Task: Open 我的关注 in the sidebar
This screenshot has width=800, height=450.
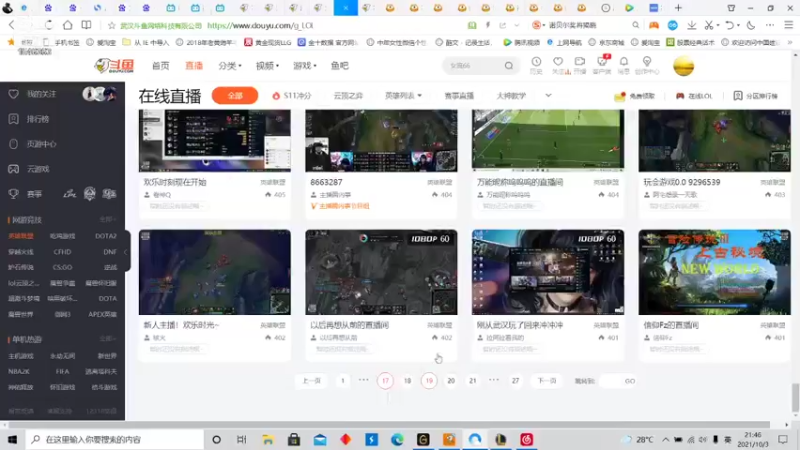Action: click(x=41, y=94)
